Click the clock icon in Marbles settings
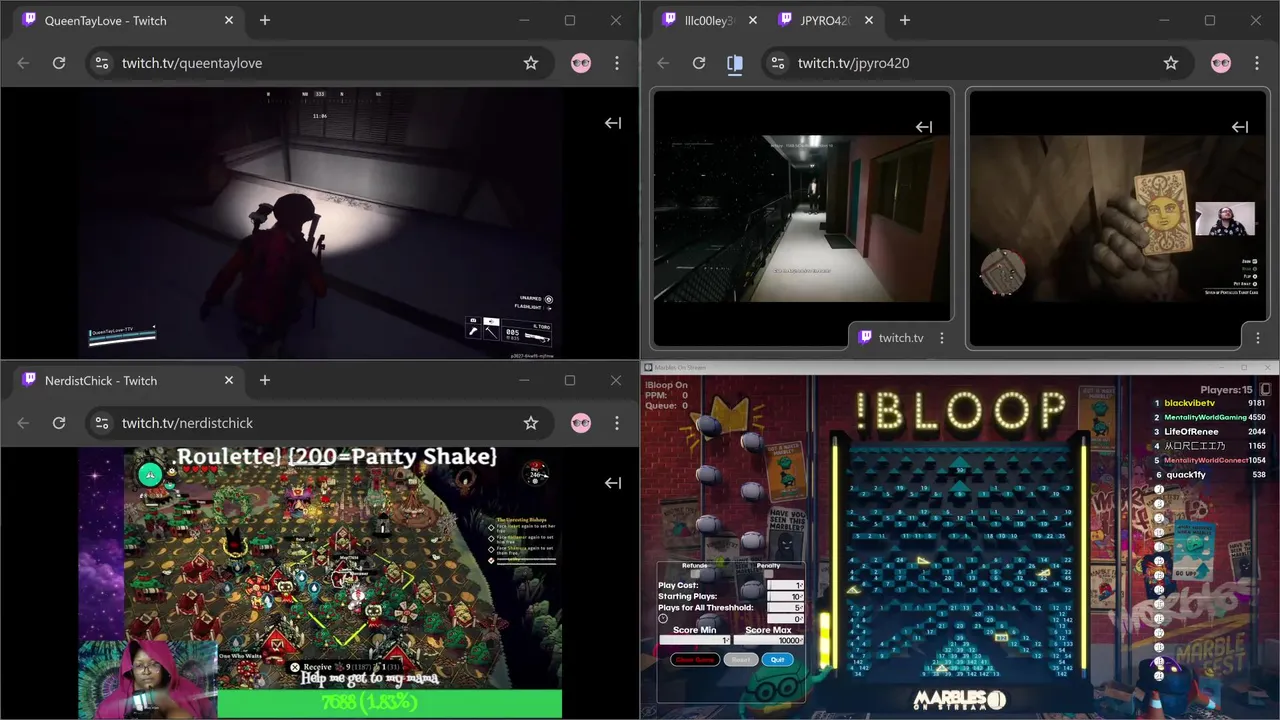1280x720 pixels. [x=663, y=618]
